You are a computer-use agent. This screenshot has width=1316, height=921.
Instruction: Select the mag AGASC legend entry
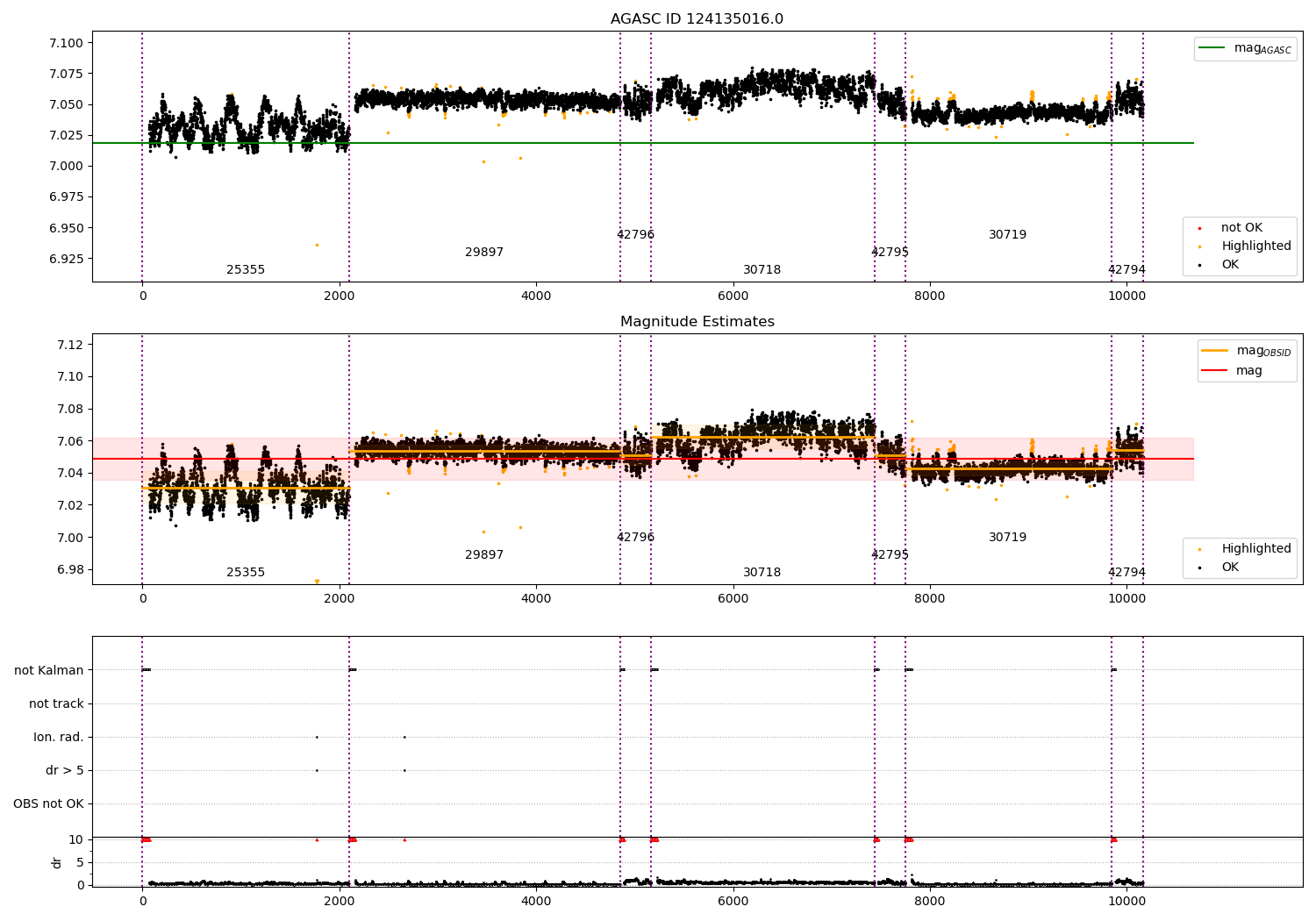[x=1245, y=49]
